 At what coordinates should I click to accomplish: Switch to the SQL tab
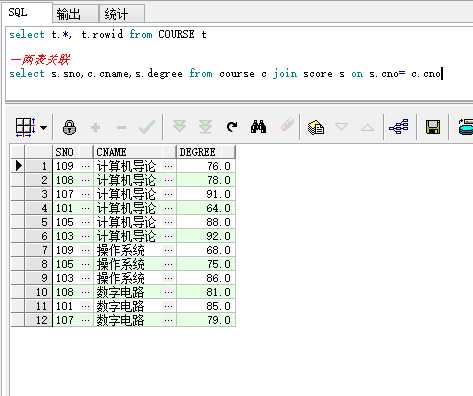pos(26,13)
